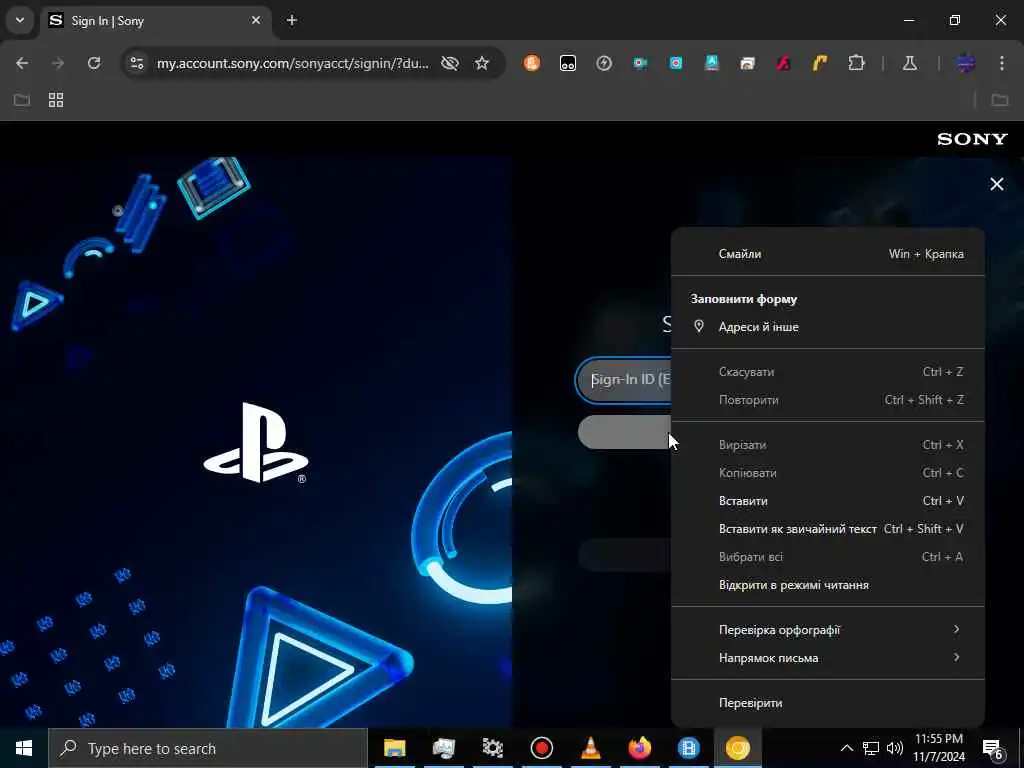Open the computer monitor app in taskbar
Image resolution: width=1024 pixels, height=768 pixels.
point(443,748)
